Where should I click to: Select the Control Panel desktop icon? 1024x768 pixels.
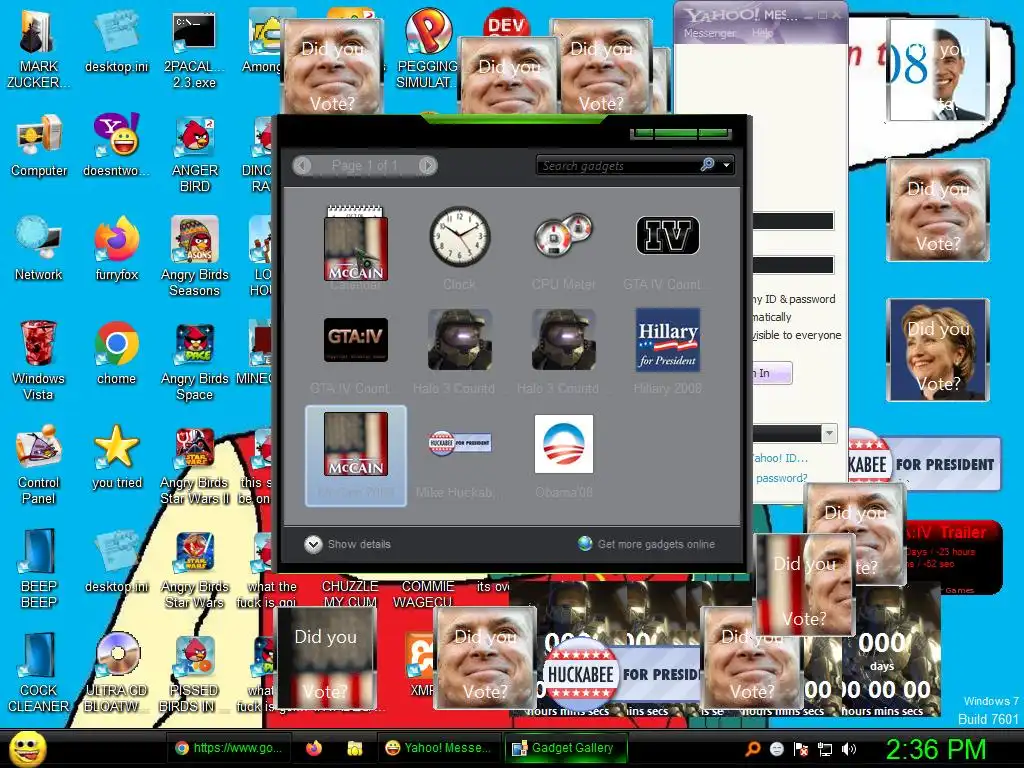39,464
